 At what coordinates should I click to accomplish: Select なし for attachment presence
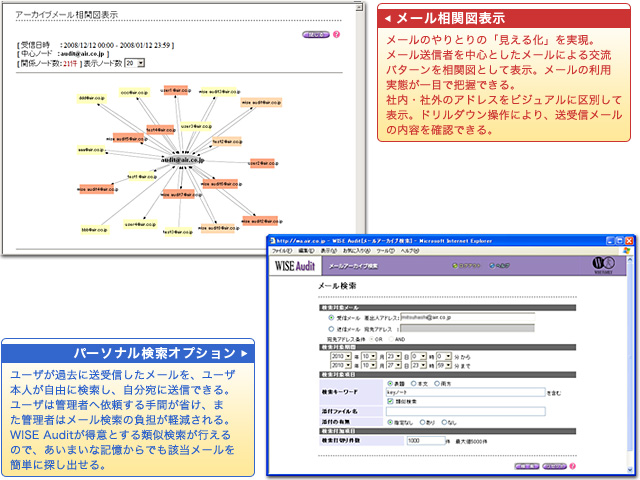point(444,422)
